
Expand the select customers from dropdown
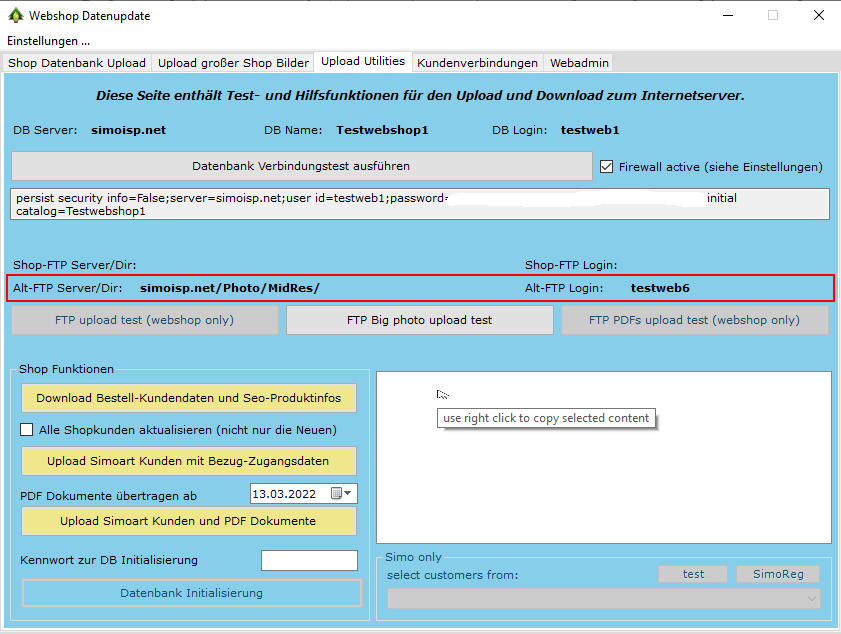(x=811, y=598)
